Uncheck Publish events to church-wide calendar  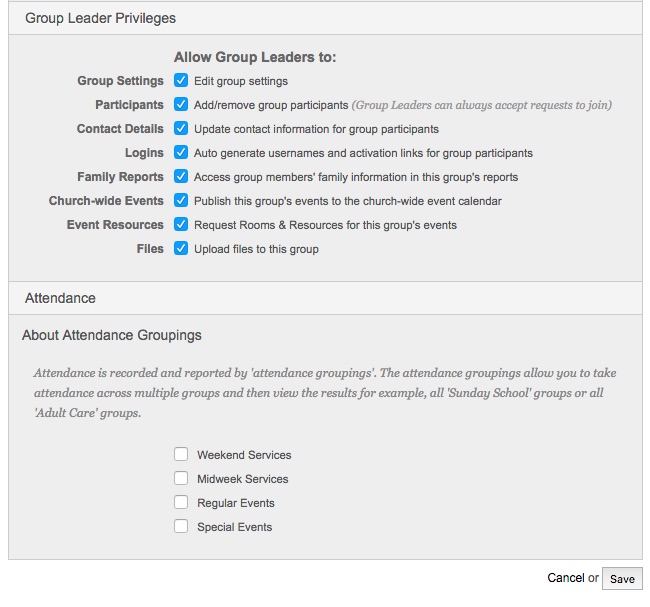click(181, 201)
